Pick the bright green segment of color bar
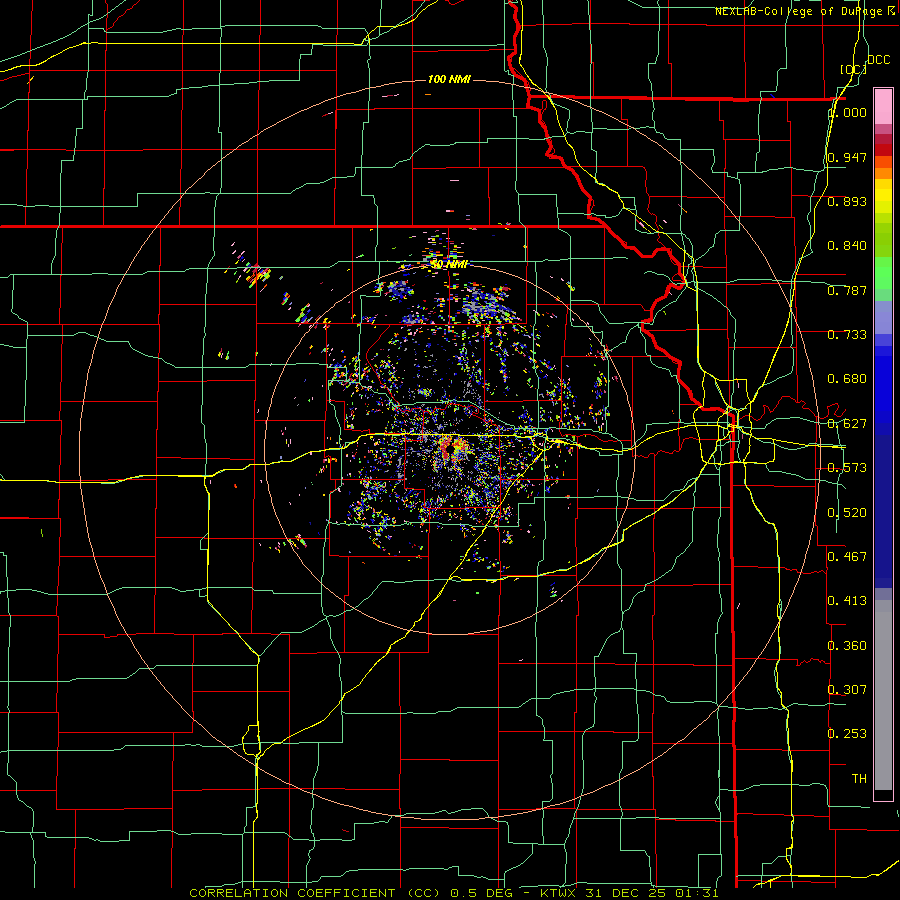The width and height of the screenshot is (900, 900). 883,273
